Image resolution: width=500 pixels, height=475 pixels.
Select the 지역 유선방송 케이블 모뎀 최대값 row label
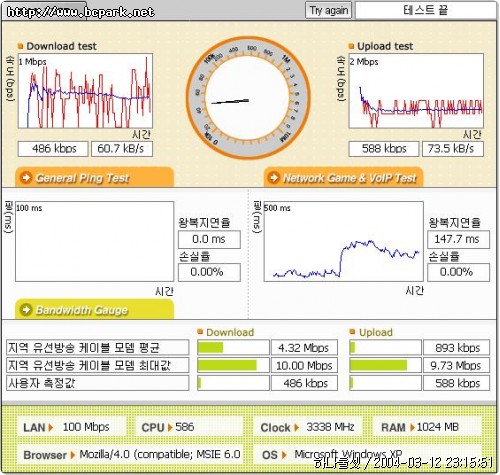(97, 365)
